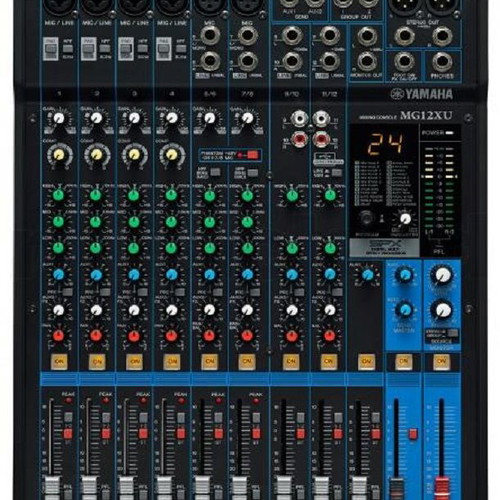Turn channel 11/12 red BAL knob
The image size is (500, 500).
click(x=329, y=336)
